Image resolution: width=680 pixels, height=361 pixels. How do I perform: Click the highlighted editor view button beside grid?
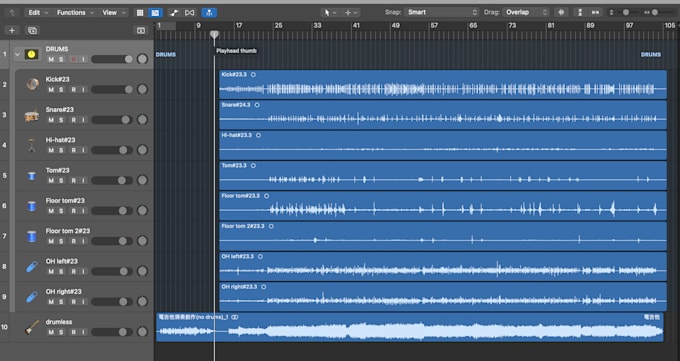[x=155, y=13]
